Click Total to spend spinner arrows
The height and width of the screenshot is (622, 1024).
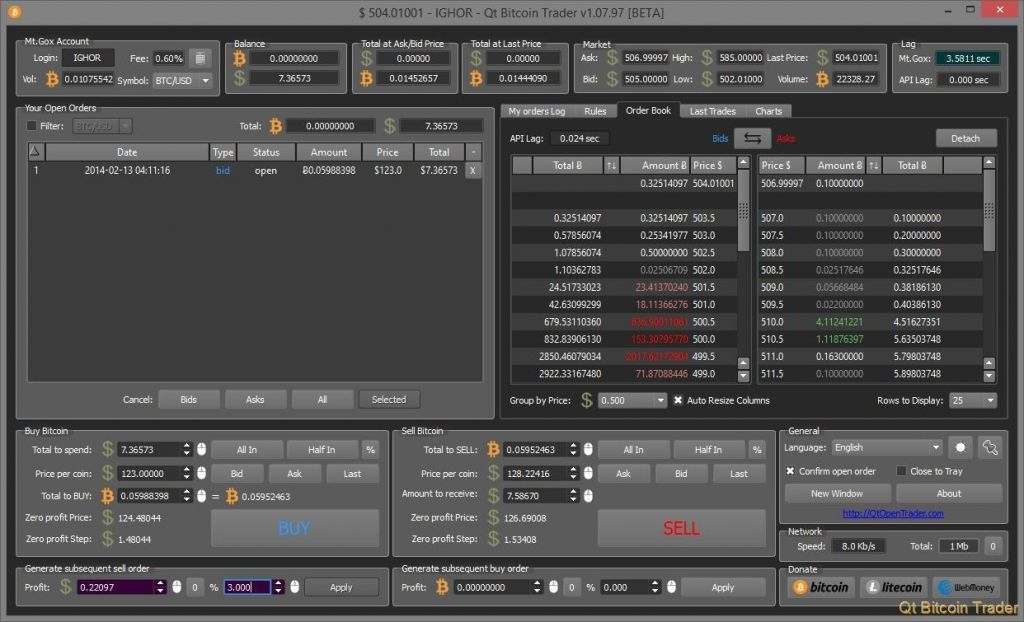[x=187, y=450]
